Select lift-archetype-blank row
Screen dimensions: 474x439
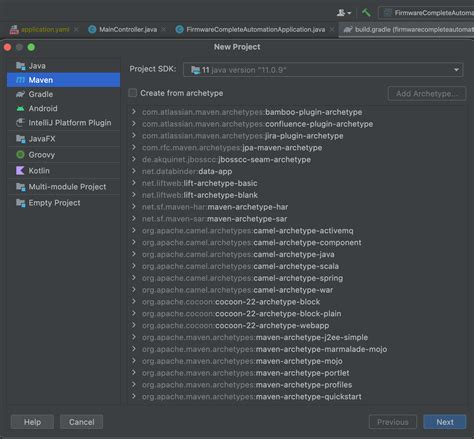[x=297, y=195]
